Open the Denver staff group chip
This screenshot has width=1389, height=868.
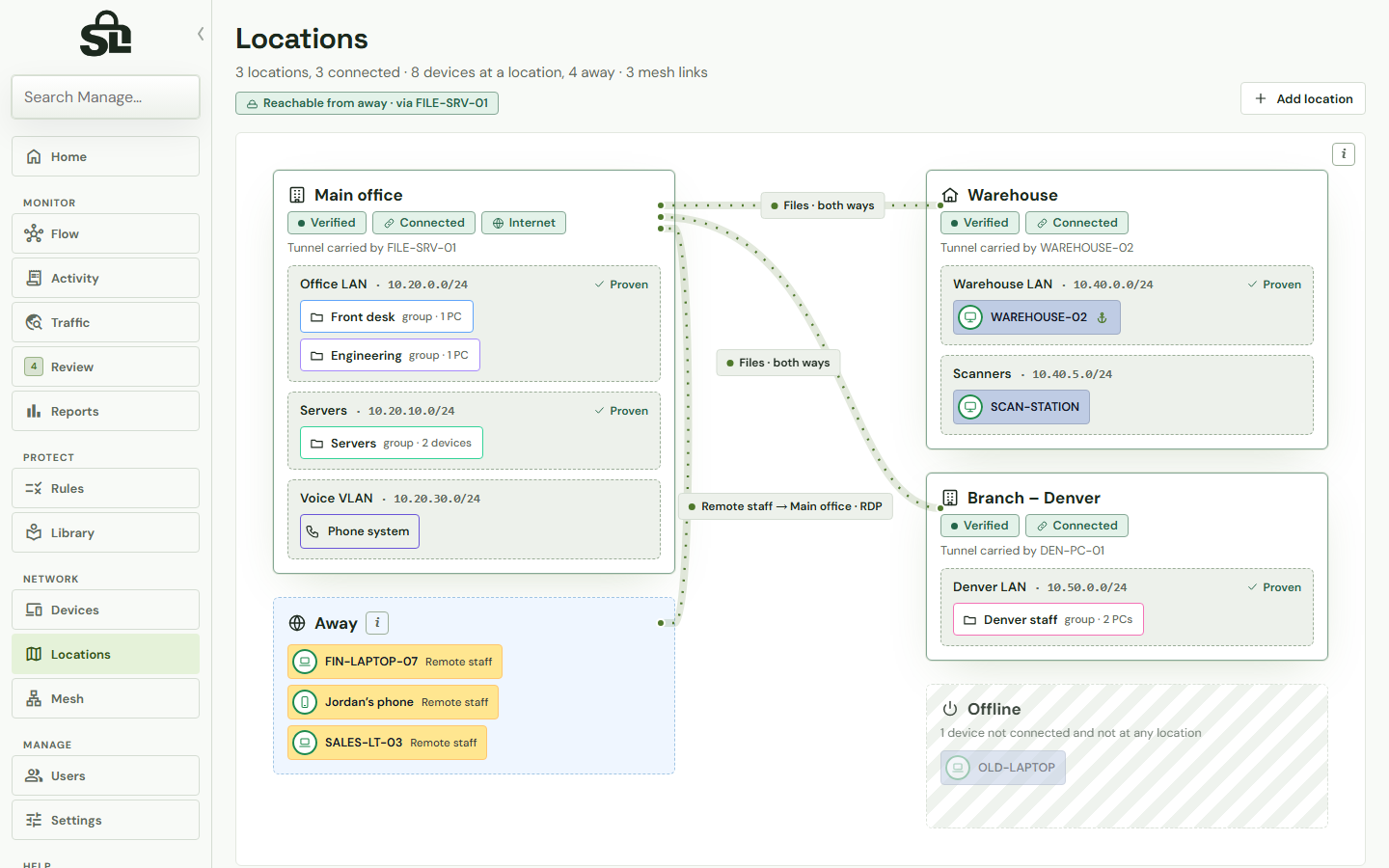click(1049, 619)
